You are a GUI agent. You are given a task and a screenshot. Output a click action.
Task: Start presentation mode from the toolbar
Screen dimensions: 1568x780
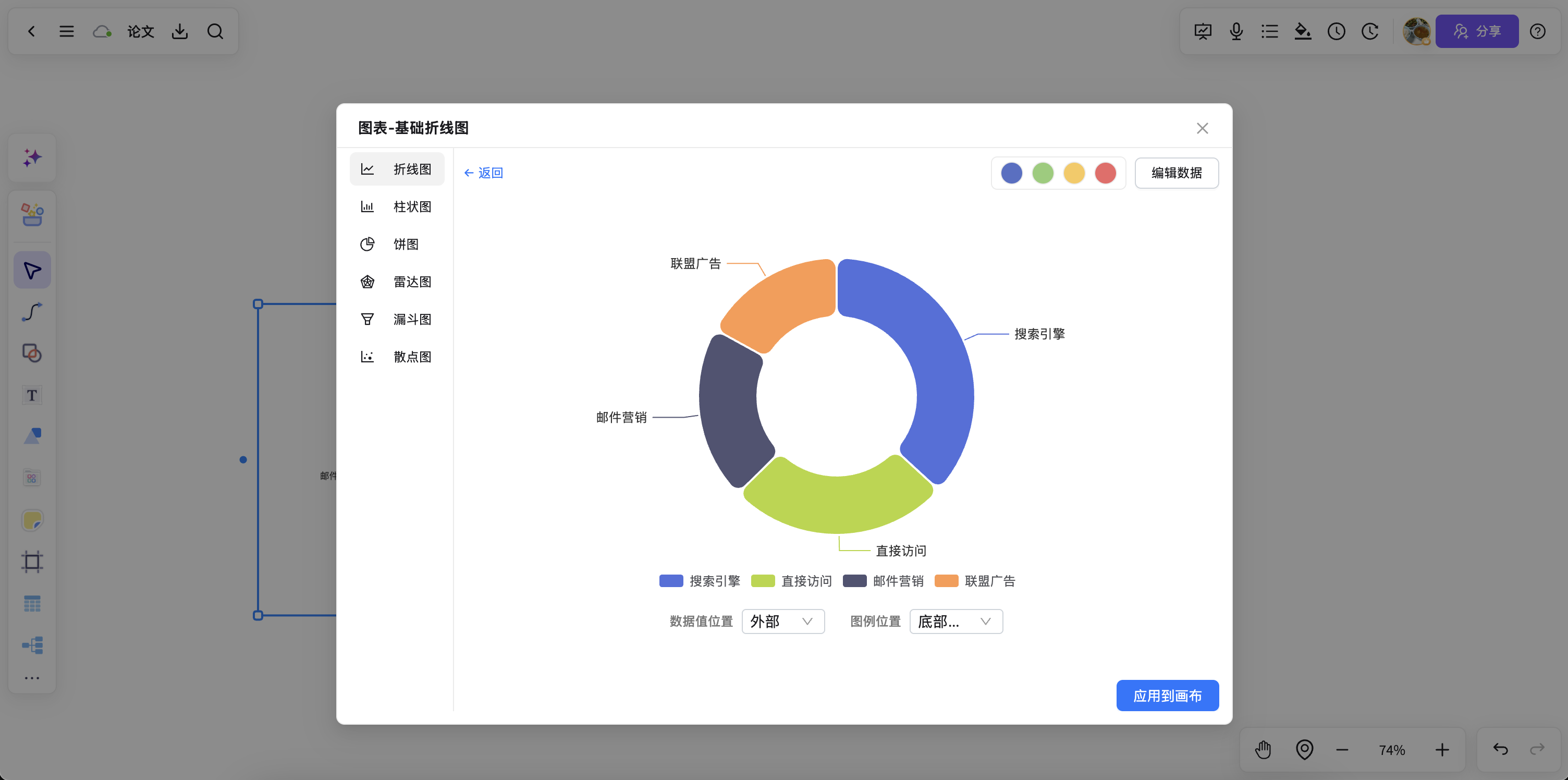[x=1203, y=31]
